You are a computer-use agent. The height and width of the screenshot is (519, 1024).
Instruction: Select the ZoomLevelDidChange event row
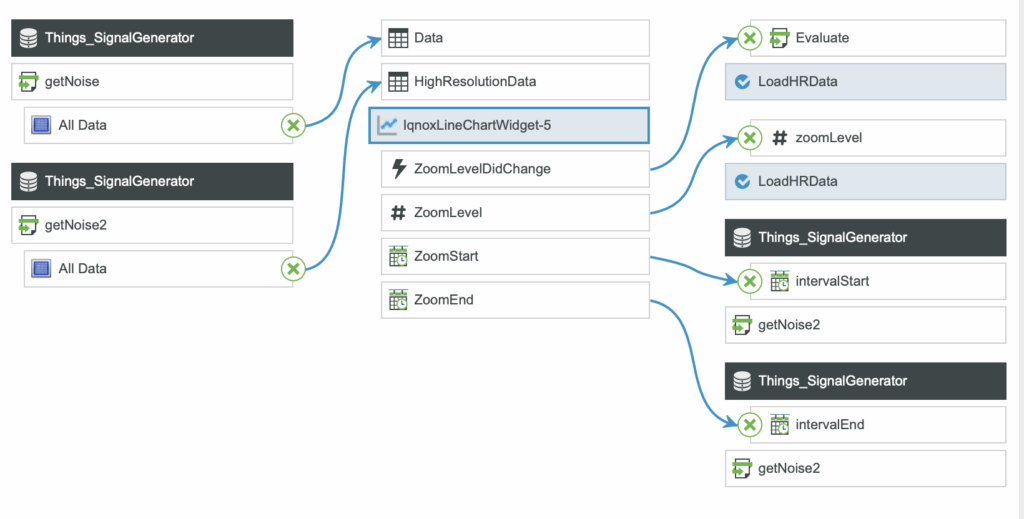[x=515, y=169]
